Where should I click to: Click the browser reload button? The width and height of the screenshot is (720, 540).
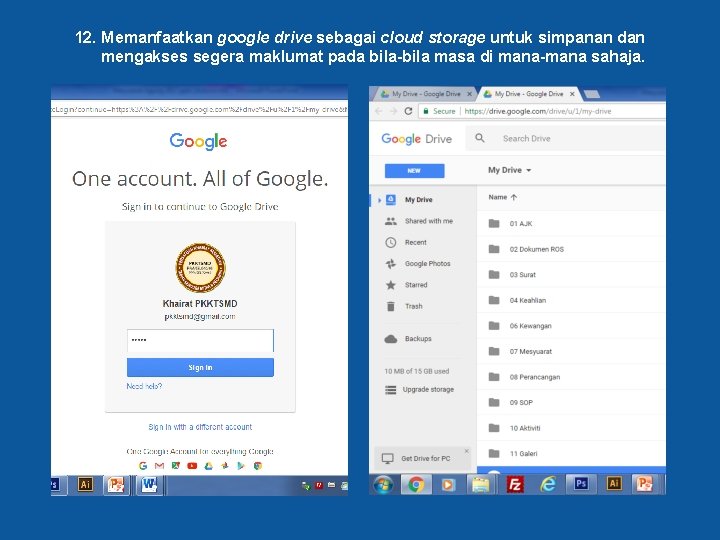[x=408, y=111]
